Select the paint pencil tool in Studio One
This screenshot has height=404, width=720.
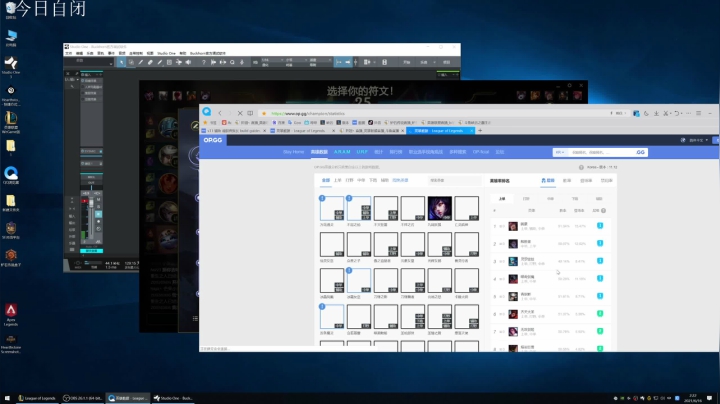[x=160, y=62]
